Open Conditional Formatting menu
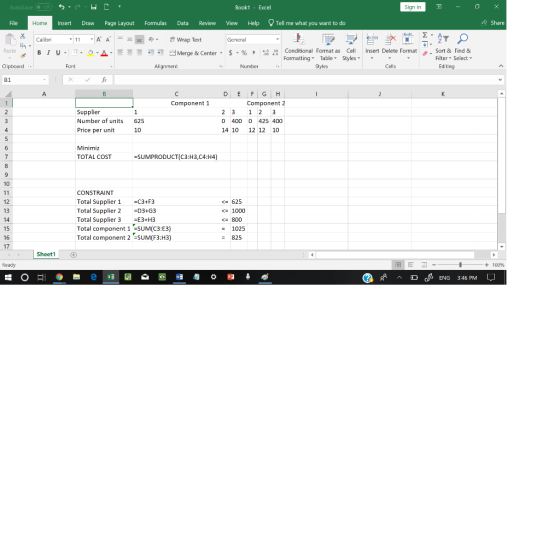Viewport: 560px width, 559px height. coord(299,47)
